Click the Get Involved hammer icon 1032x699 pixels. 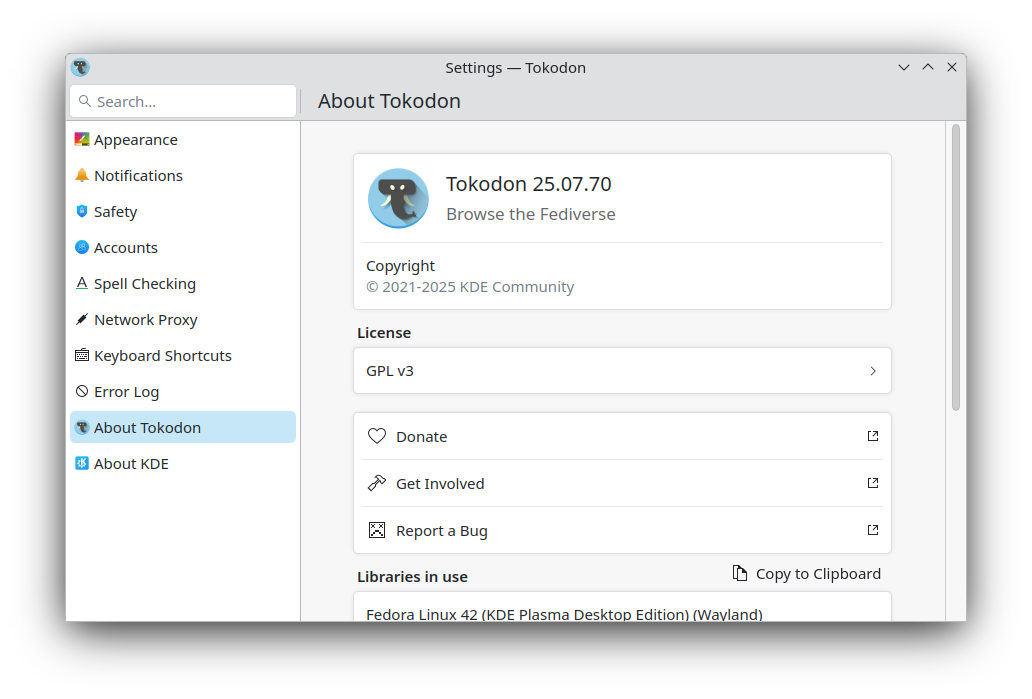pos(377,483)
